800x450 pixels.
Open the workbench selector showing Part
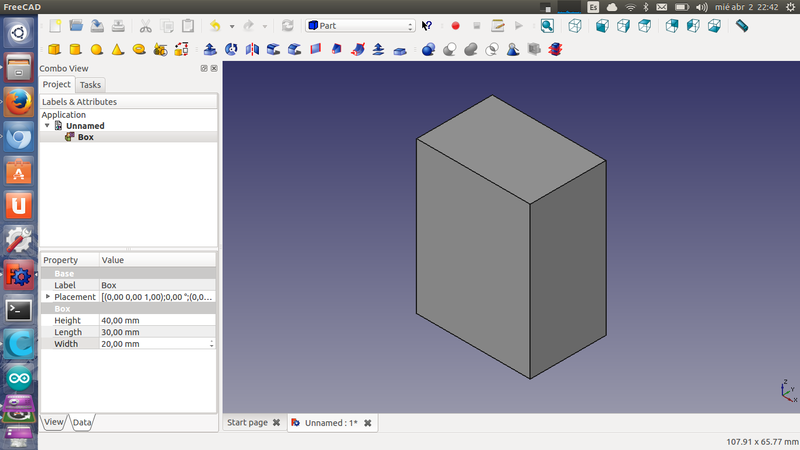[360, 25]
